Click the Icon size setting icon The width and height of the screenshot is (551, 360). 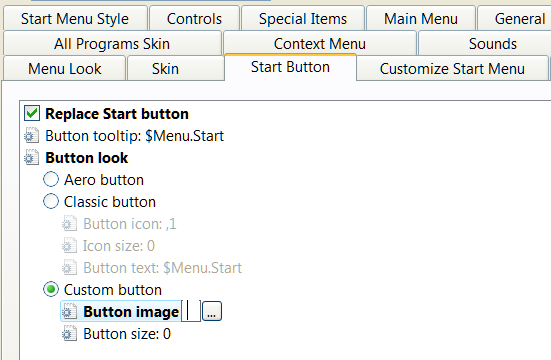click(70, 246)
